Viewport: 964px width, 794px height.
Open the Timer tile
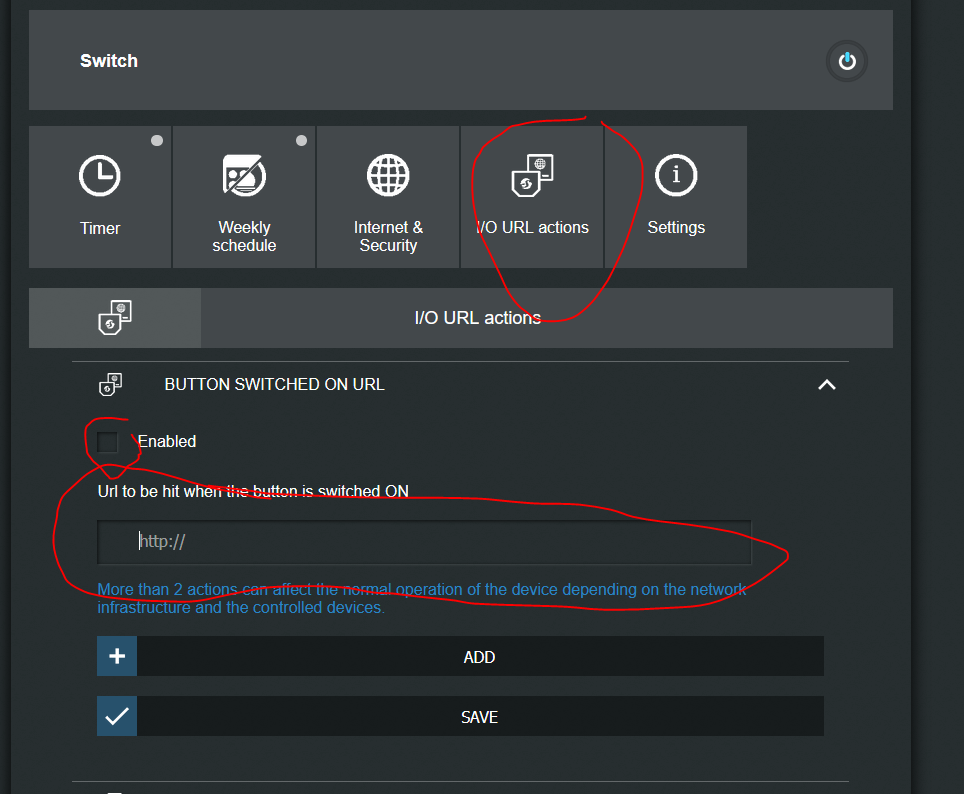(100, 197)
